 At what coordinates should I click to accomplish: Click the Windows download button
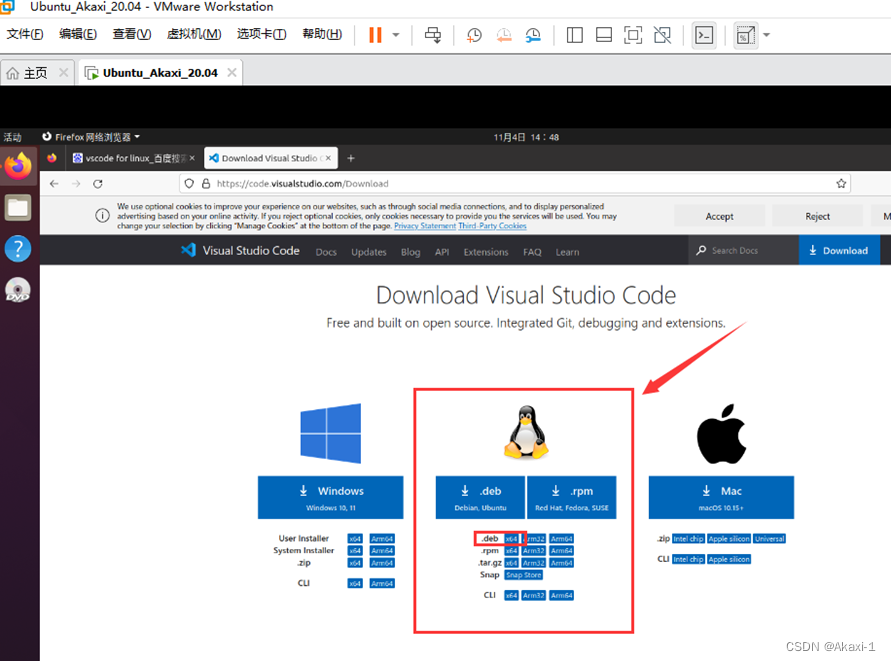(331, 497)
